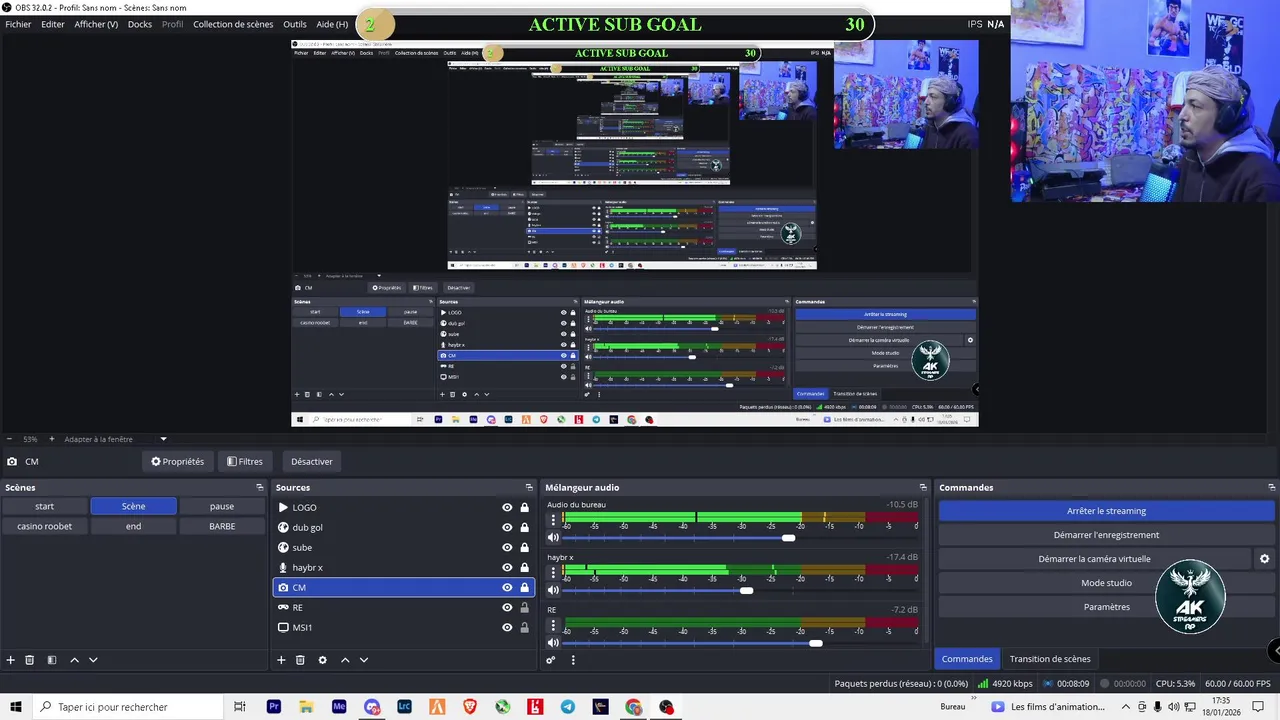The height and width of the screenshot is (720, 1280).
Task: Hide the LOGO source with its eye icon
Action: coord(507,508)
